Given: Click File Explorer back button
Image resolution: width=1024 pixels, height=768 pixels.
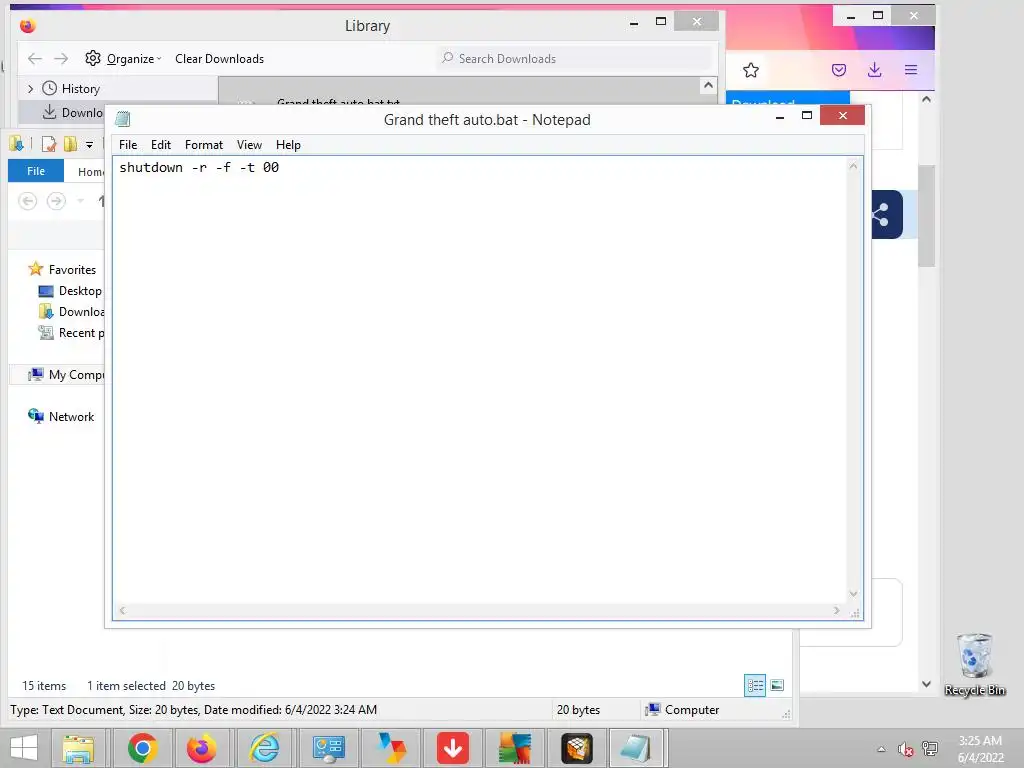Looking at the screenshot, I should [x=27, y=200].
